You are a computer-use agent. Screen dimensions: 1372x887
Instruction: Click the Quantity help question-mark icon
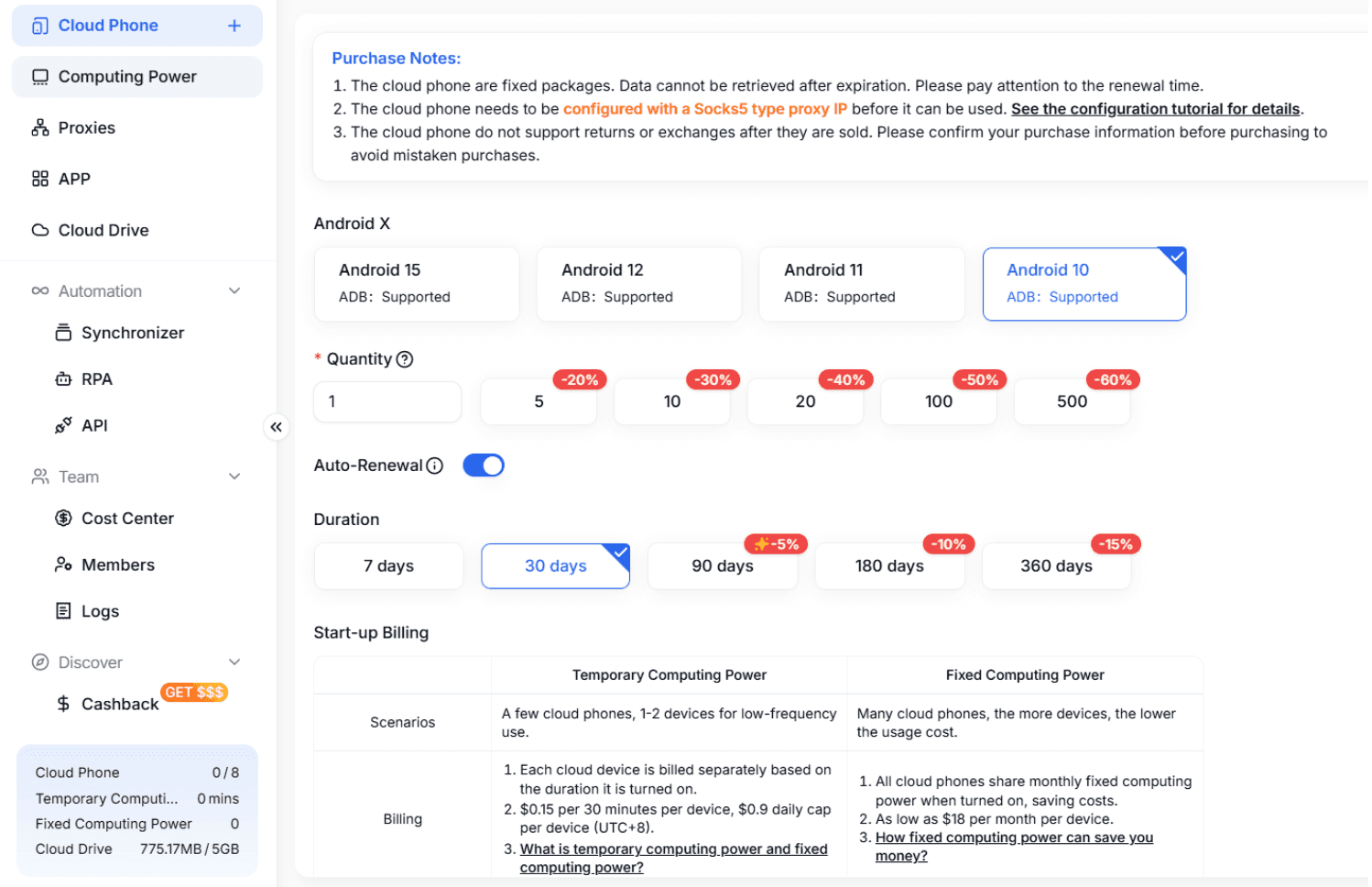(x=405, y=359)
